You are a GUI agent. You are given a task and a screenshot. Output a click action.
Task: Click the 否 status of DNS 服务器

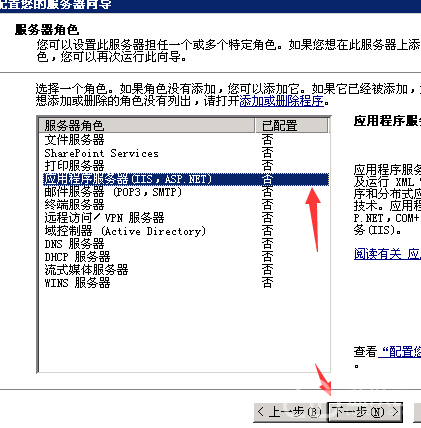[267, 244]
